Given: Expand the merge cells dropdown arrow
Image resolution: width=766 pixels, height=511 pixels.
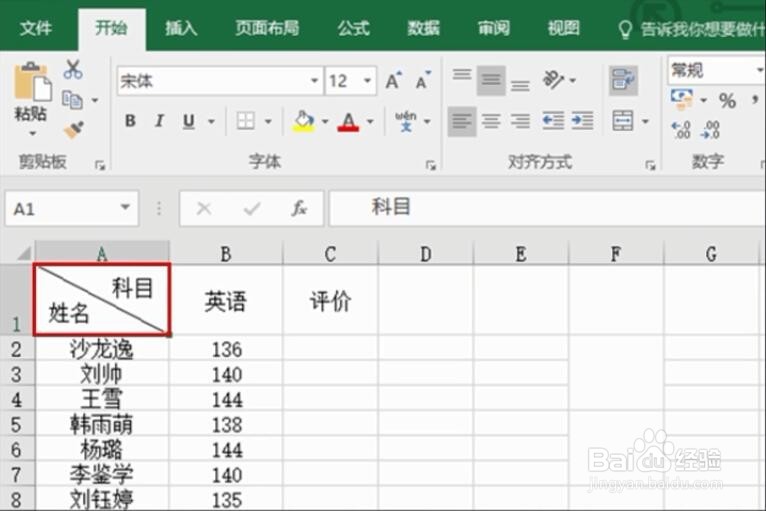Looking at the screenshot, I should click(645, 121).
